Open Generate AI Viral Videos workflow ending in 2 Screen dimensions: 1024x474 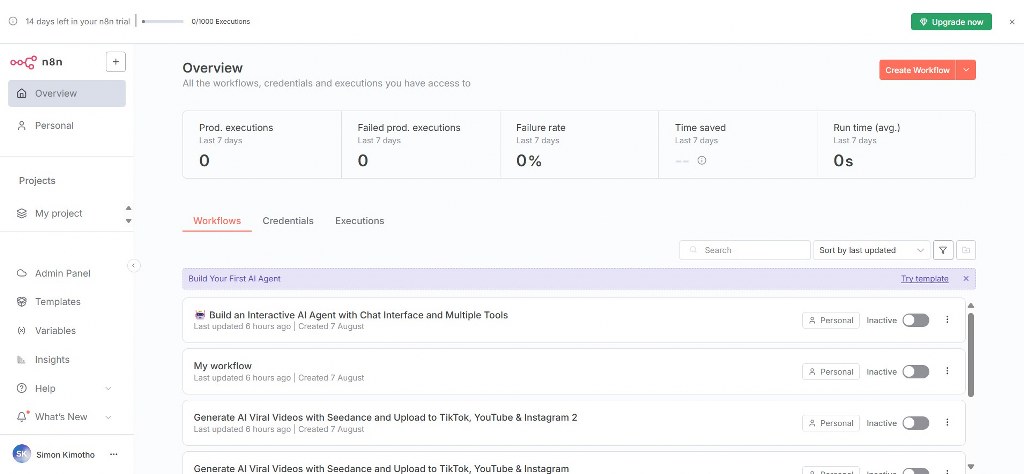tap(385, 417)
